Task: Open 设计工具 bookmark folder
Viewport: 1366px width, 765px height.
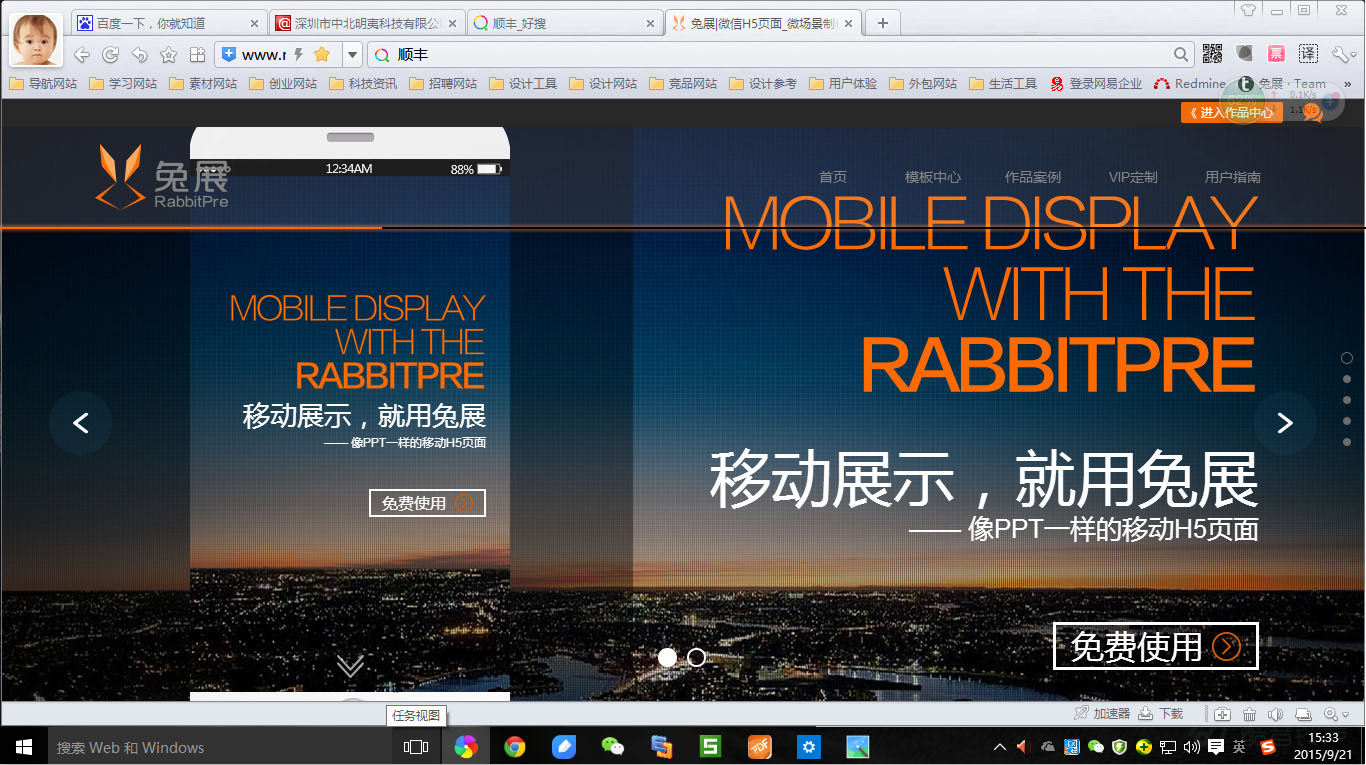Action: (x=523, y=84)
